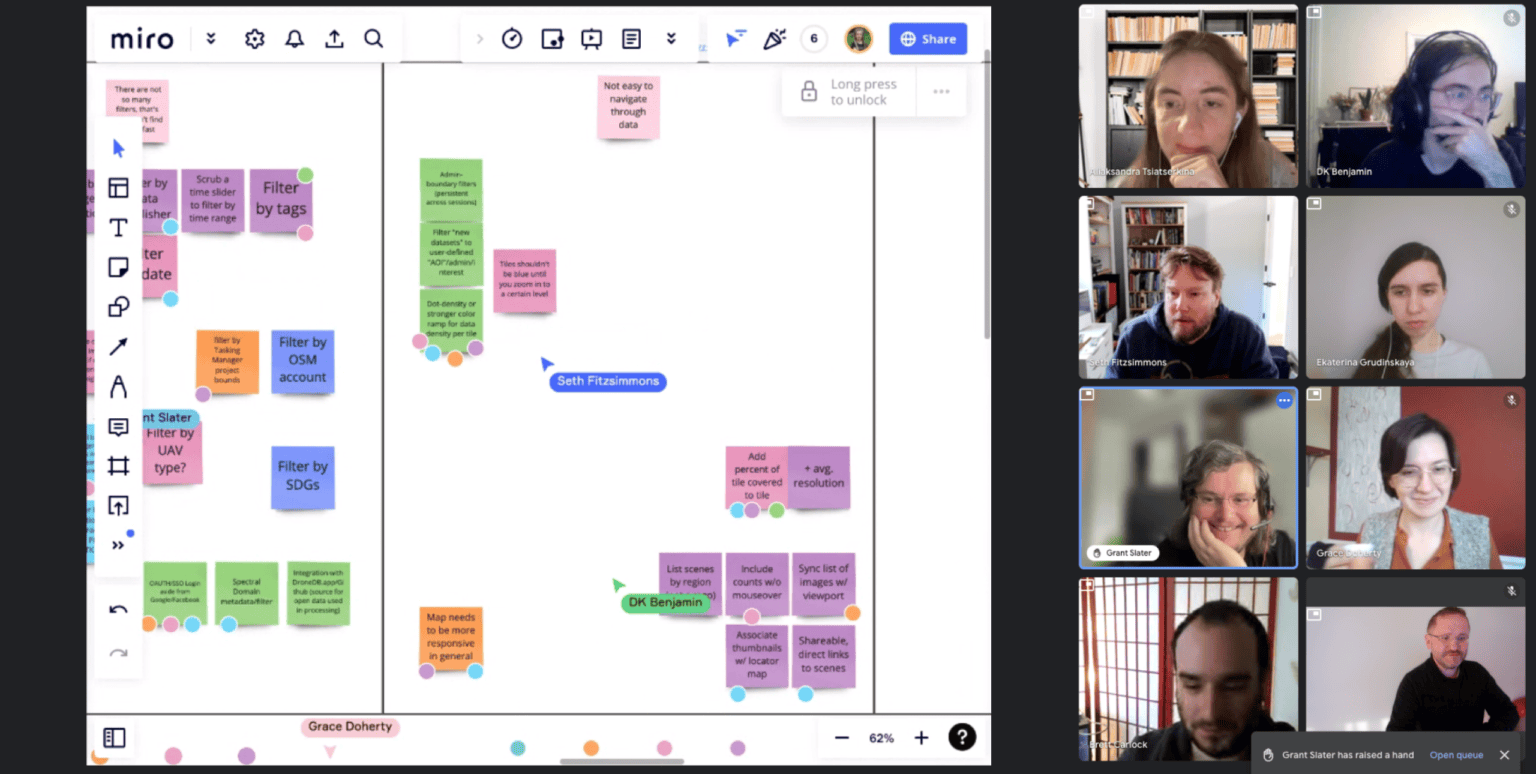Open the Comment tool
Screen dimensions: 1536x774
click(118, 427)
